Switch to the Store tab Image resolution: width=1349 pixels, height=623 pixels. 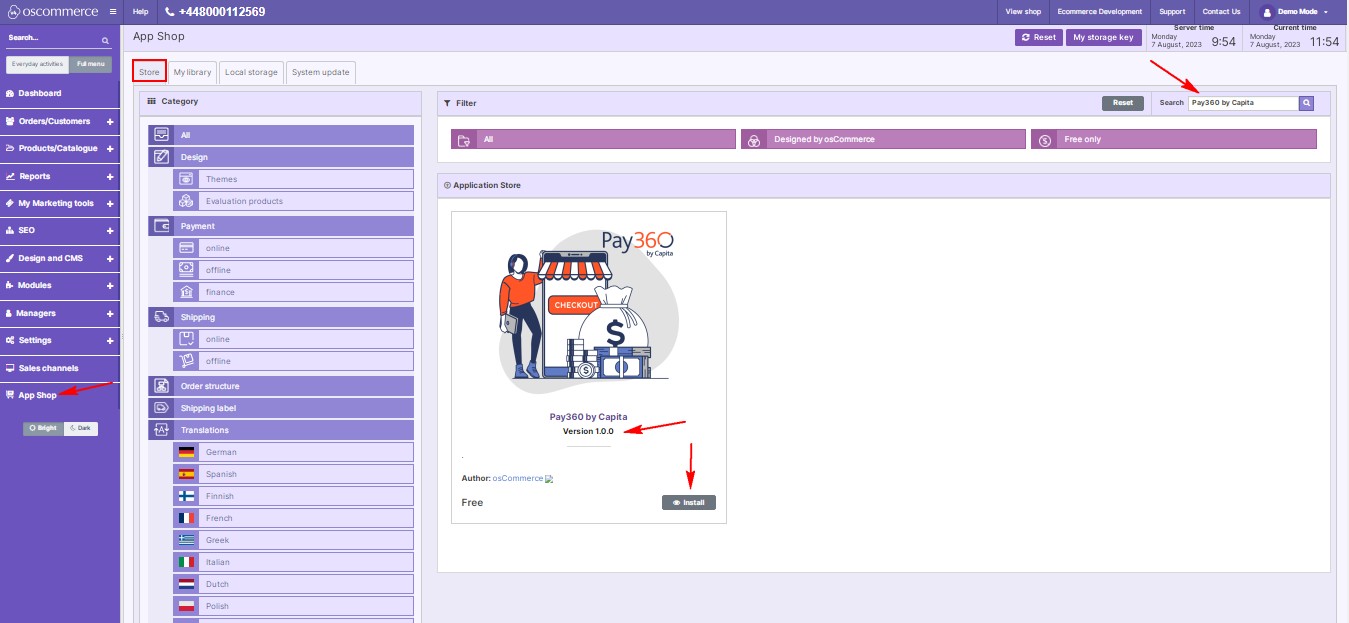tap(149, 72)
